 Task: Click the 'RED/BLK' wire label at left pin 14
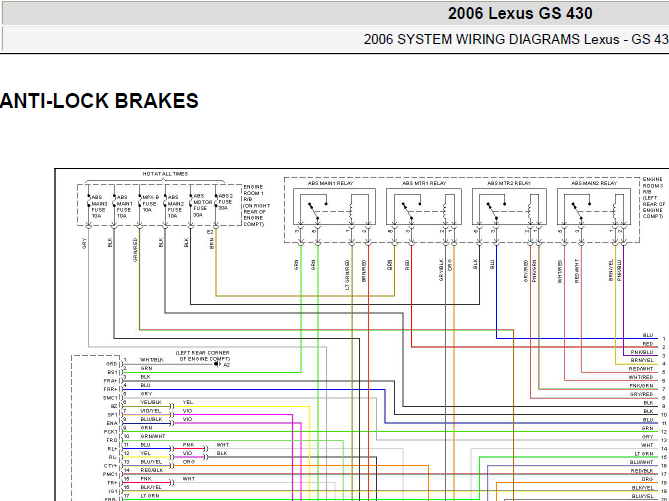click(x=151, y=470)
